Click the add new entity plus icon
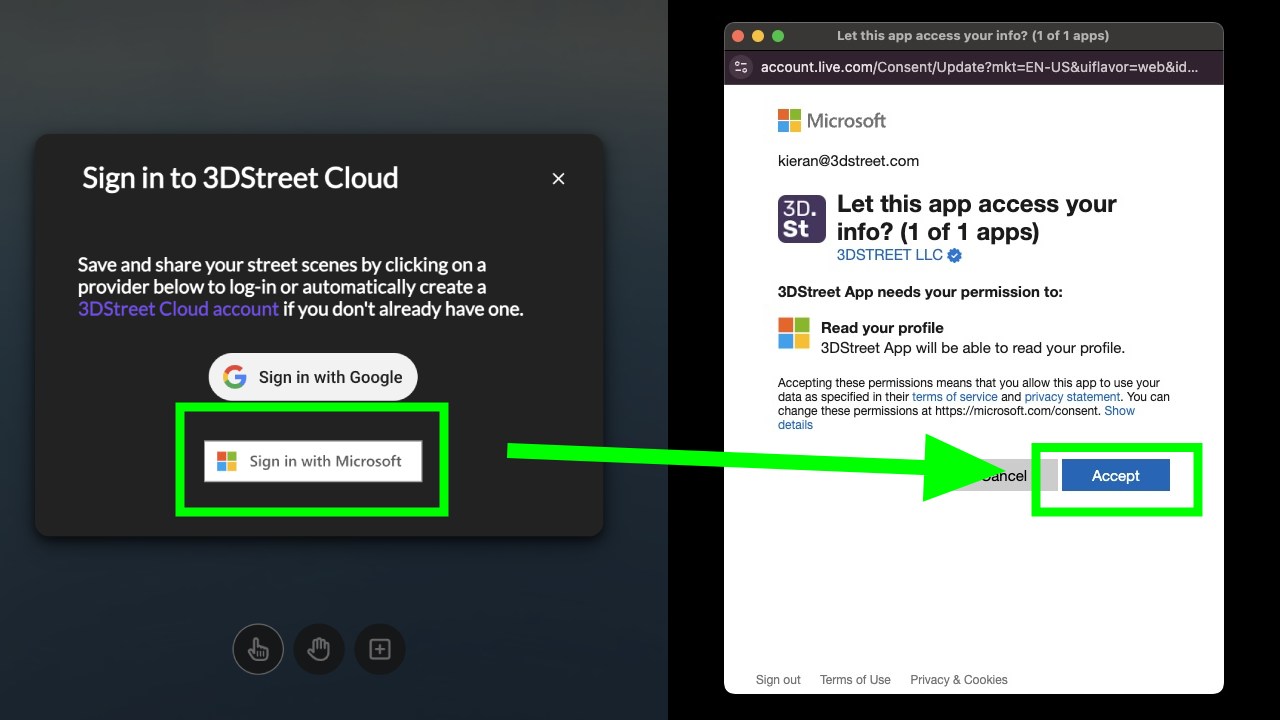1280x720 pixels. (380, 648)
